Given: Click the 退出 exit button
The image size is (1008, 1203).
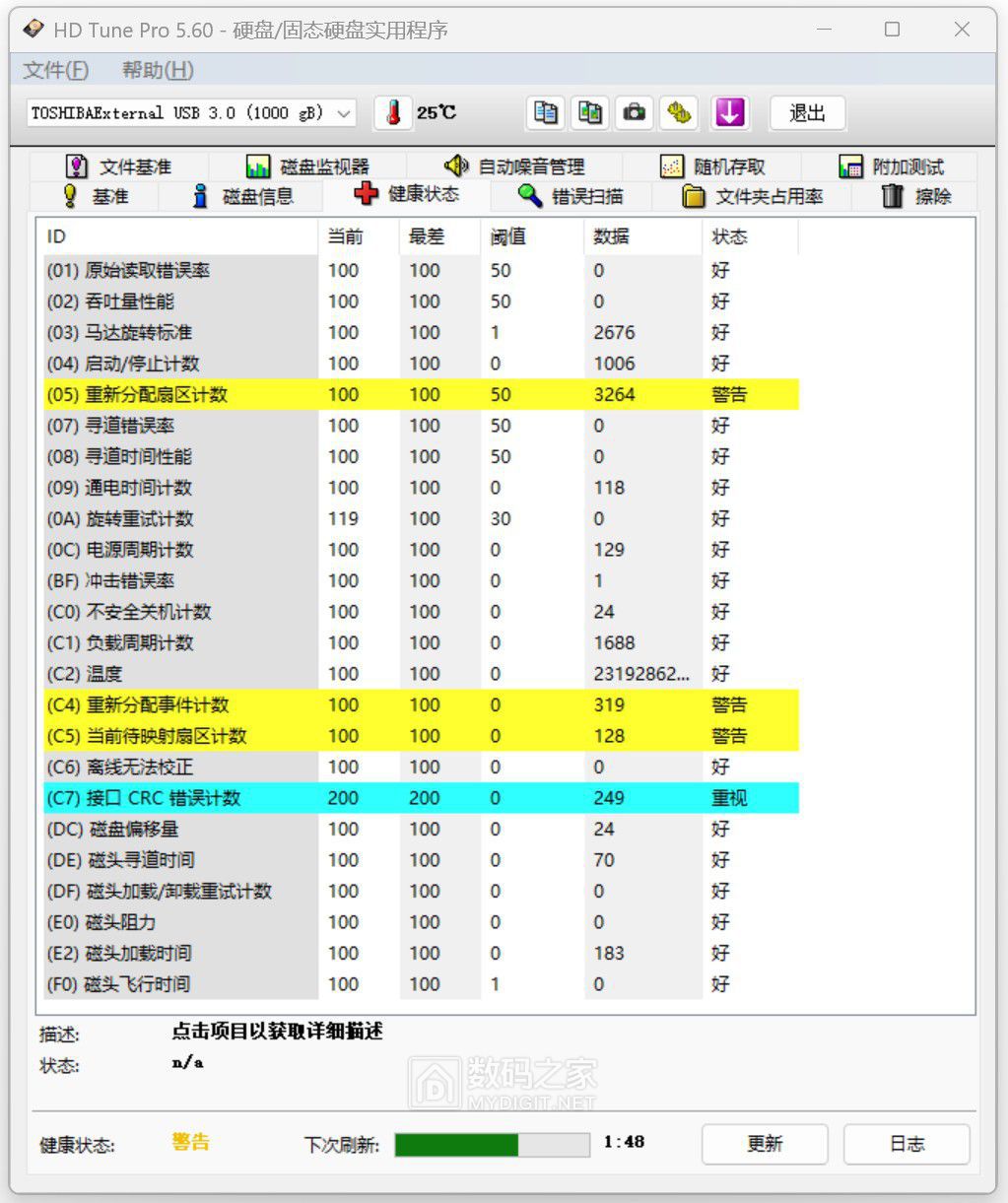Looking at the screenshot, I should coord(807,113).
